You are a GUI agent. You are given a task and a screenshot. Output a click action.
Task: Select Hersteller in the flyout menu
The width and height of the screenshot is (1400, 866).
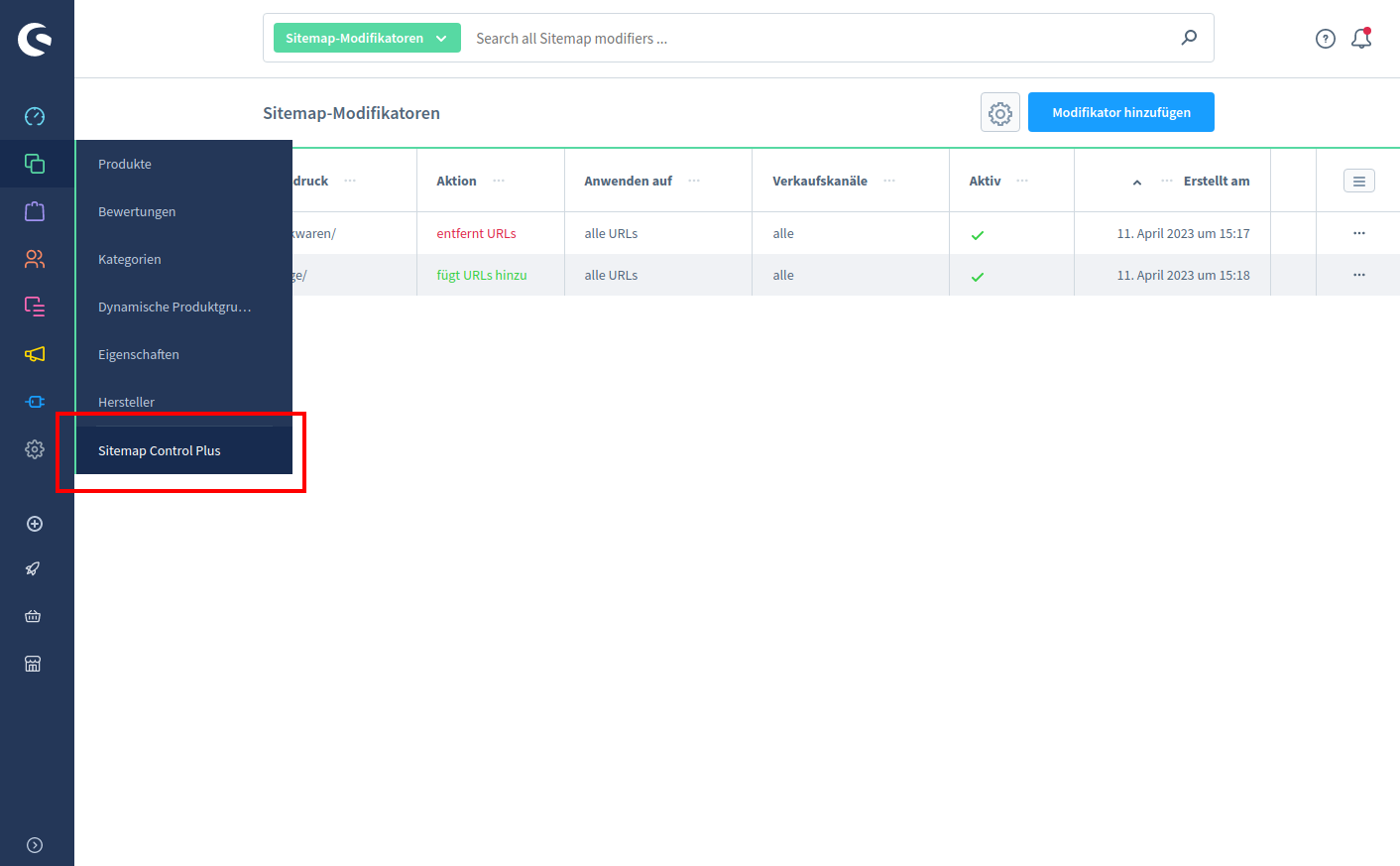184,402
